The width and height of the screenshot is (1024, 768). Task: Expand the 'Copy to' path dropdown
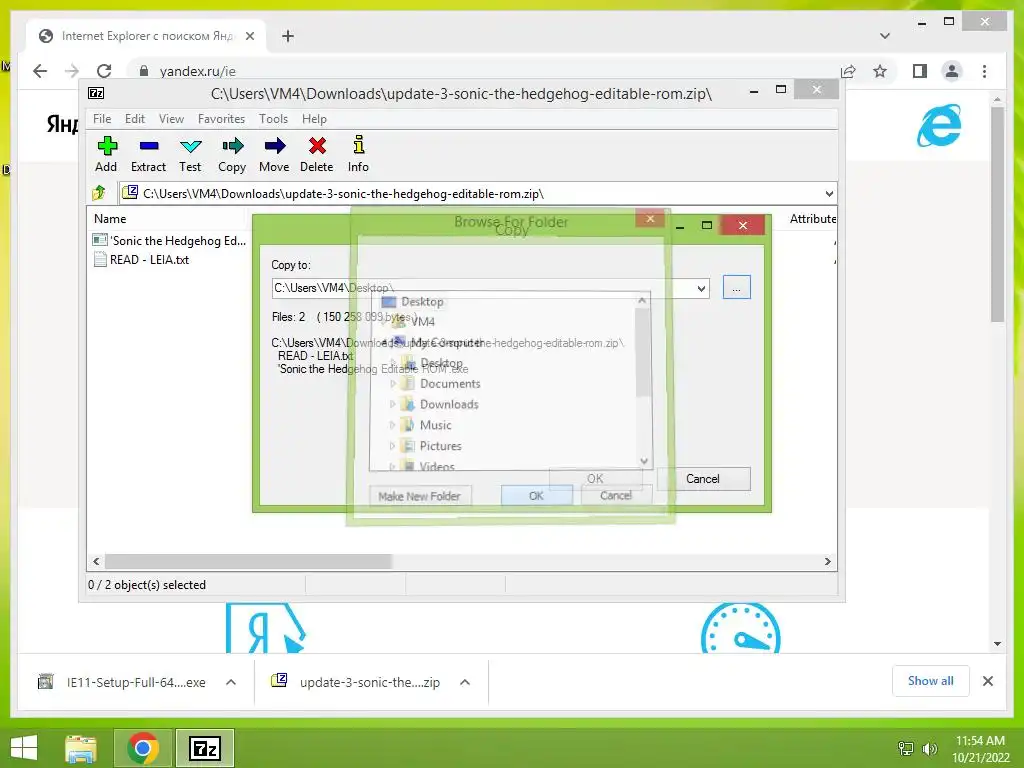pyautogui.click(x=701, y=288)
